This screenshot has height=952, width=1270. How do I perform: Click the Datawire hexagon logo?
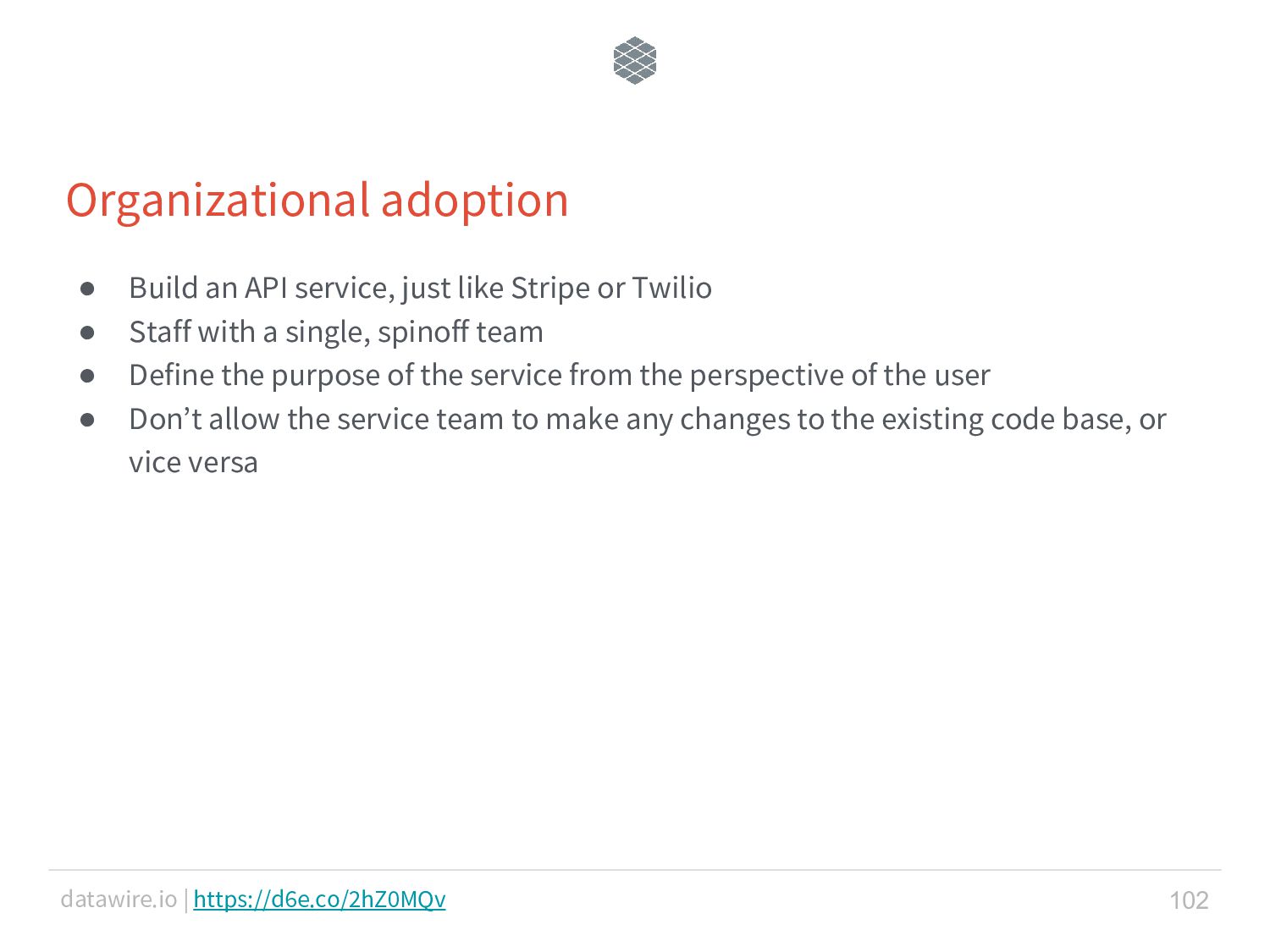point(634,60)
